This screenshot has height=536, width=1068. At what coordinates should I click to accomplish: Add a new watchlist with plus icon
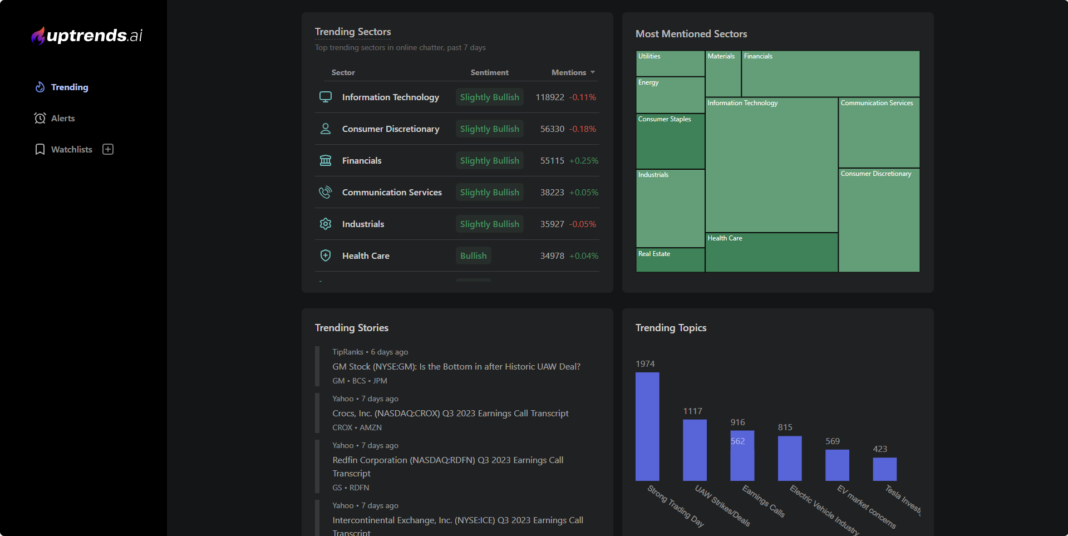pos(108,150)
